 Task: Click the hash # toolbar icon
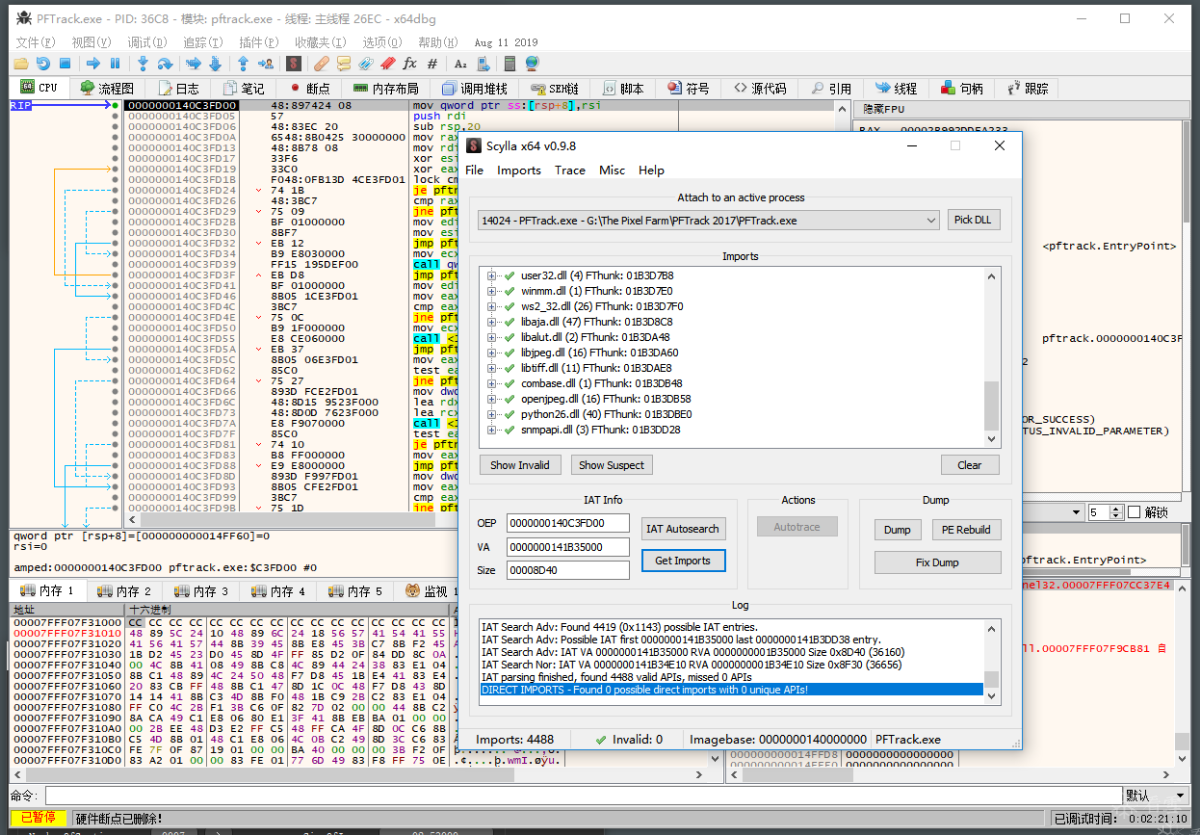432,63
